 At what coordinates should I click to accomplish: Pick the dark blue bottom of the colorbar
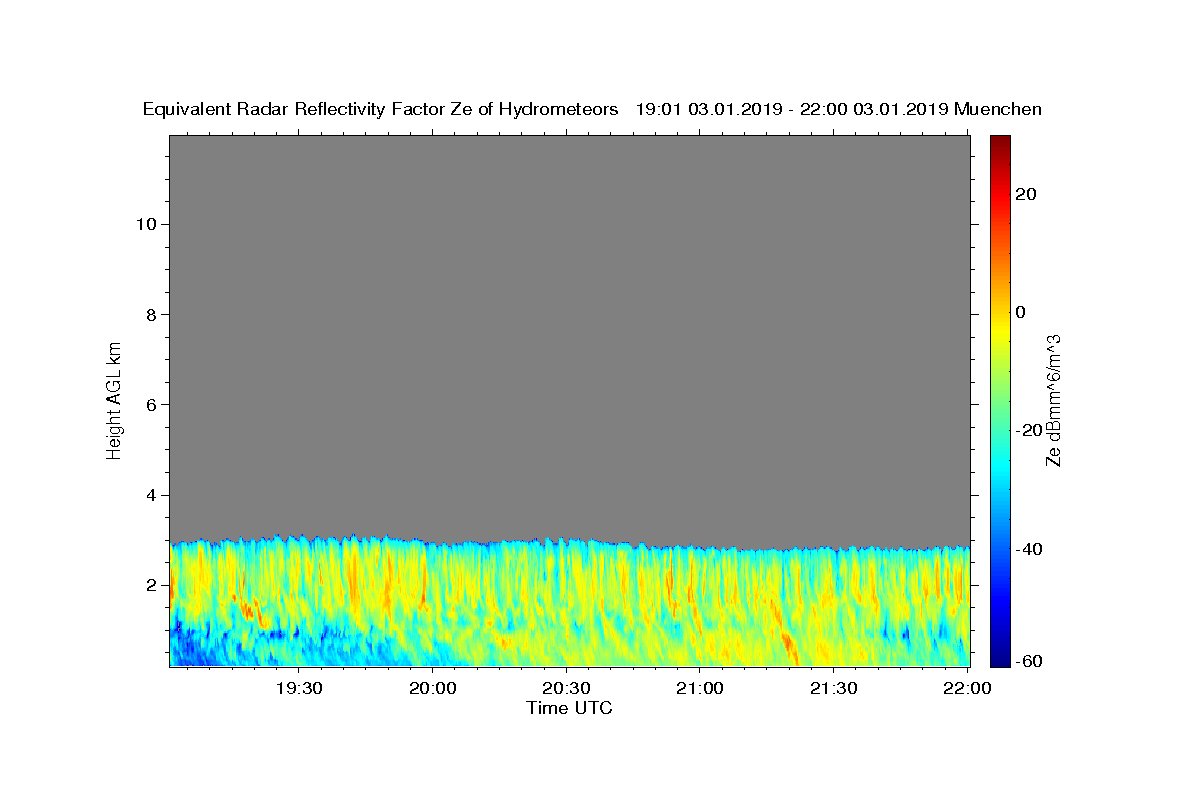click(1000, 658)
